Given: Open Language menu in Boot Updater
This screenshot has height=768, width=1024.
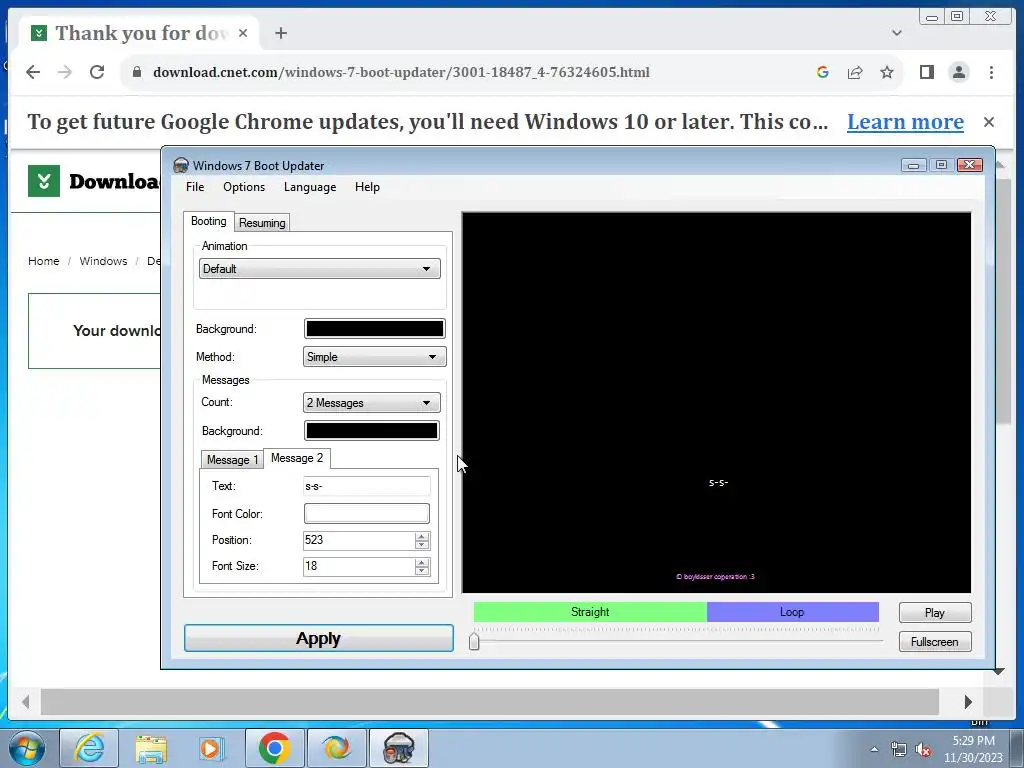Looking at the screenshot, I should [x=310, y=187].
